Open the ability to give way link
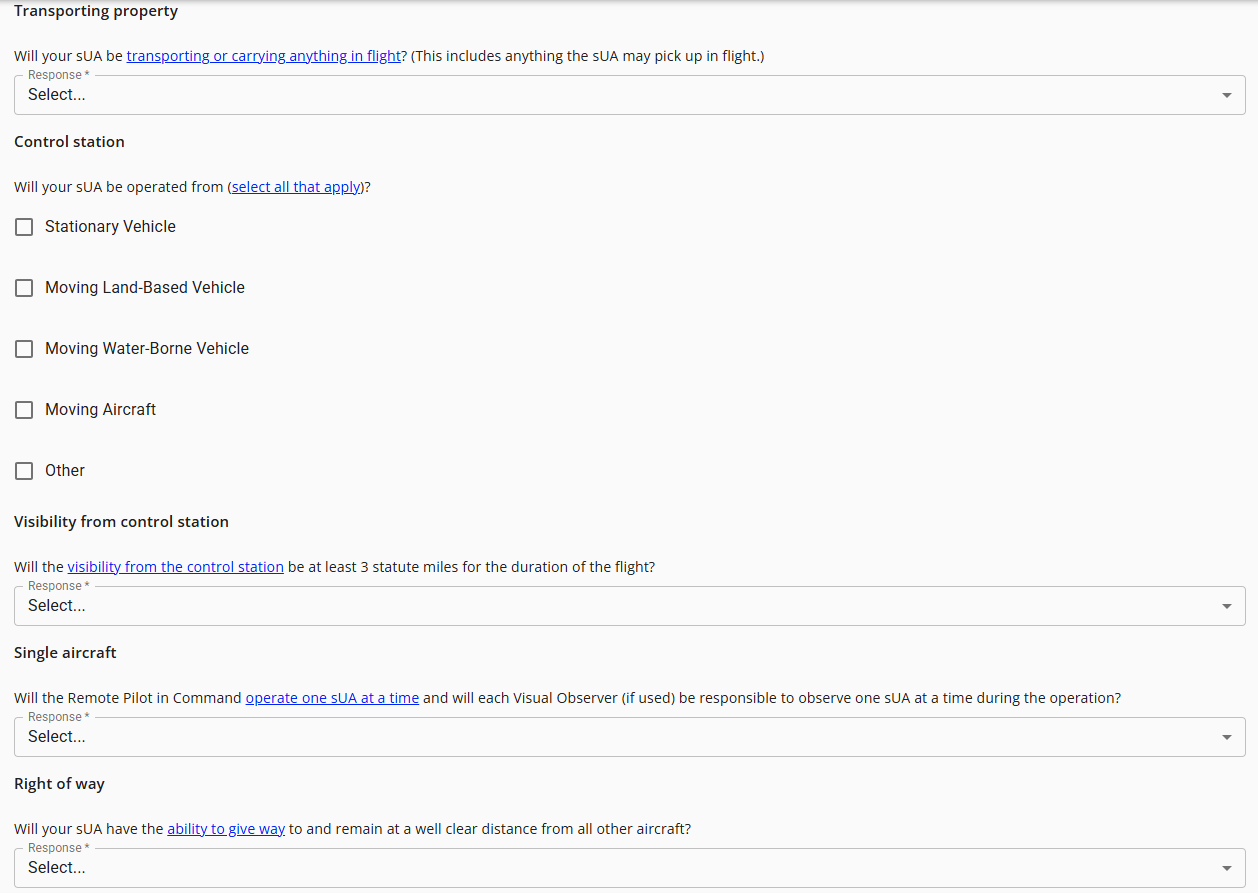1258x893 pixels. [226, 828]
